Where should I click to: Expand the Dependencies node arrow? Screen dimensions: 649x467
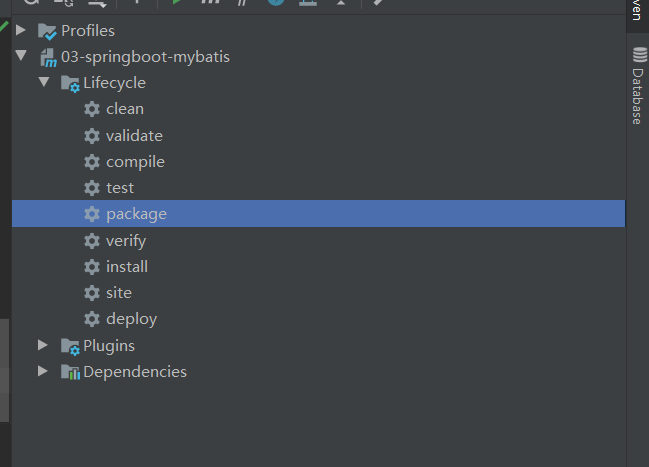(x=43, y=372)
